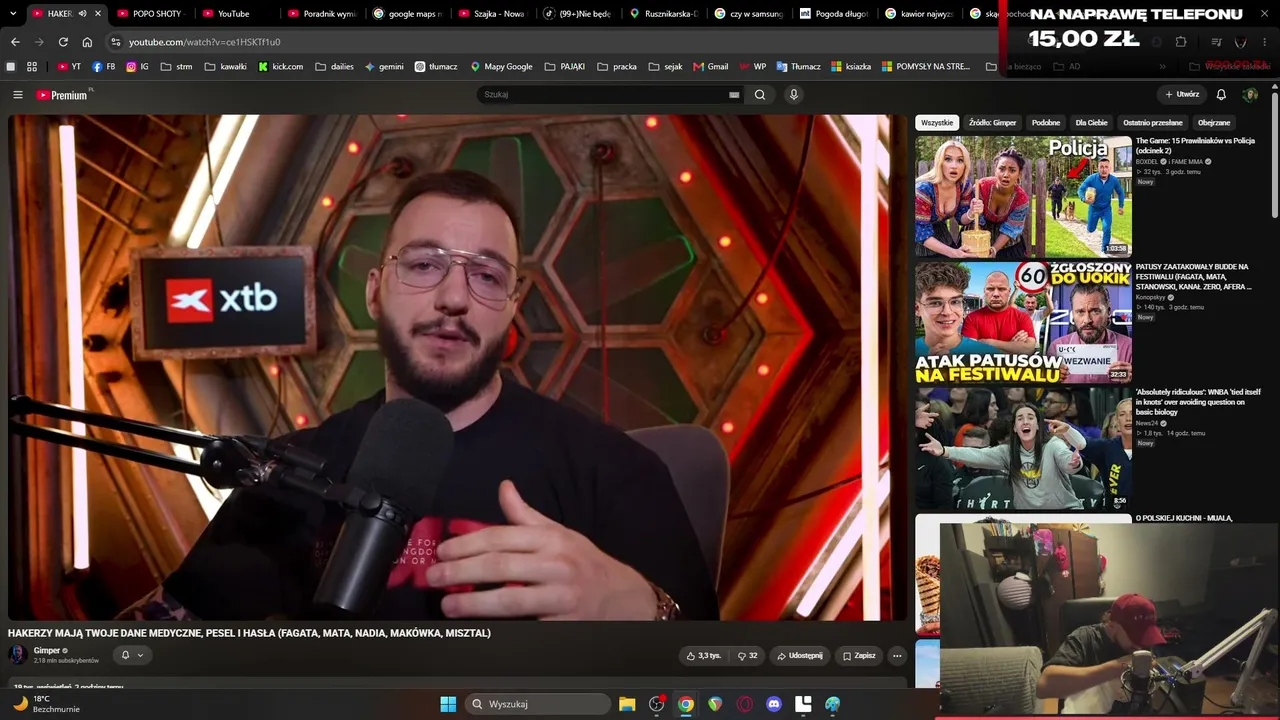
Task: Switch to the YouTube browser tab
Action: coord(236,14)
